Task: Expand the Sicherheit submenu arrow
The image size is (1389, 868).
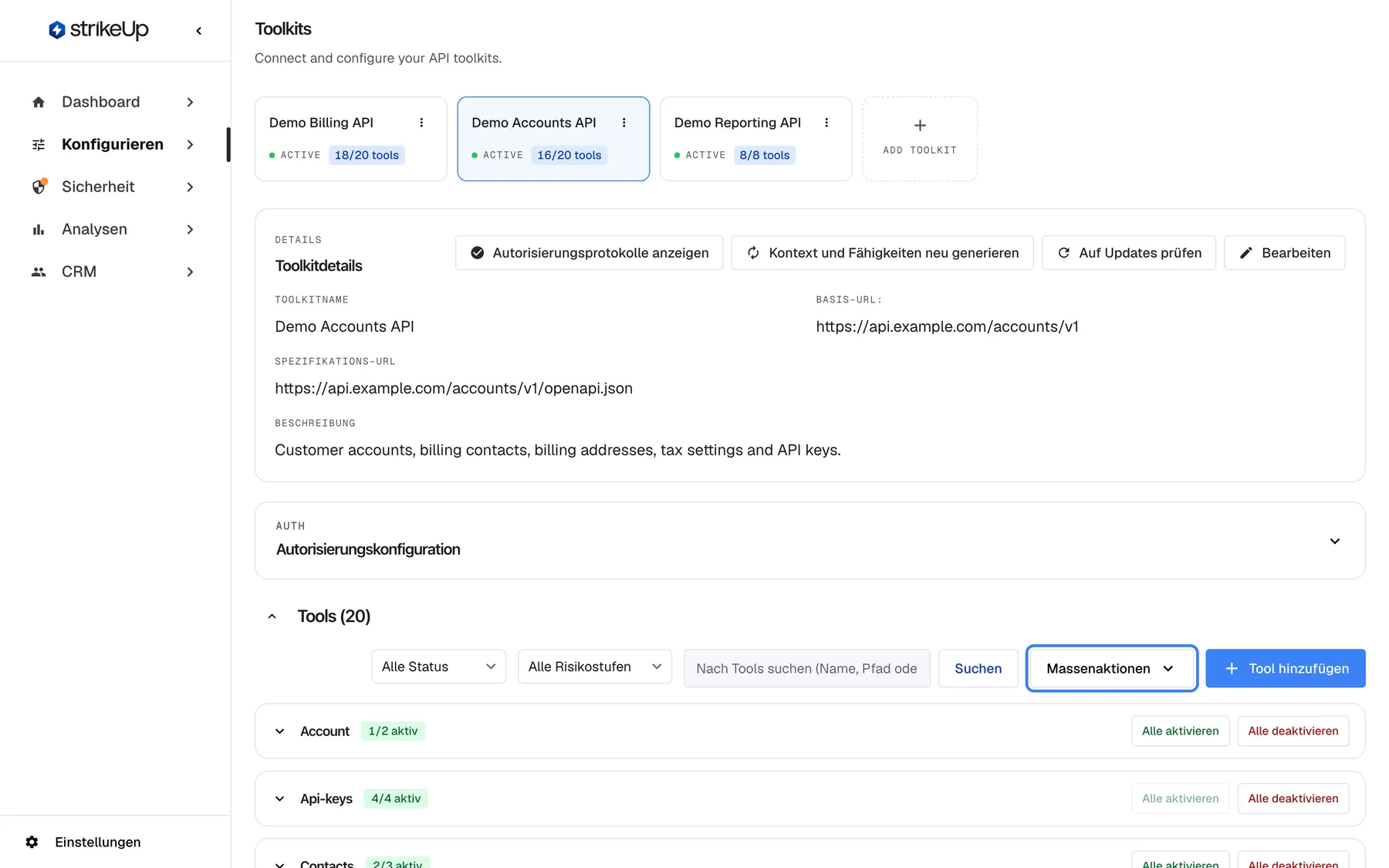Action: (190, 187)
